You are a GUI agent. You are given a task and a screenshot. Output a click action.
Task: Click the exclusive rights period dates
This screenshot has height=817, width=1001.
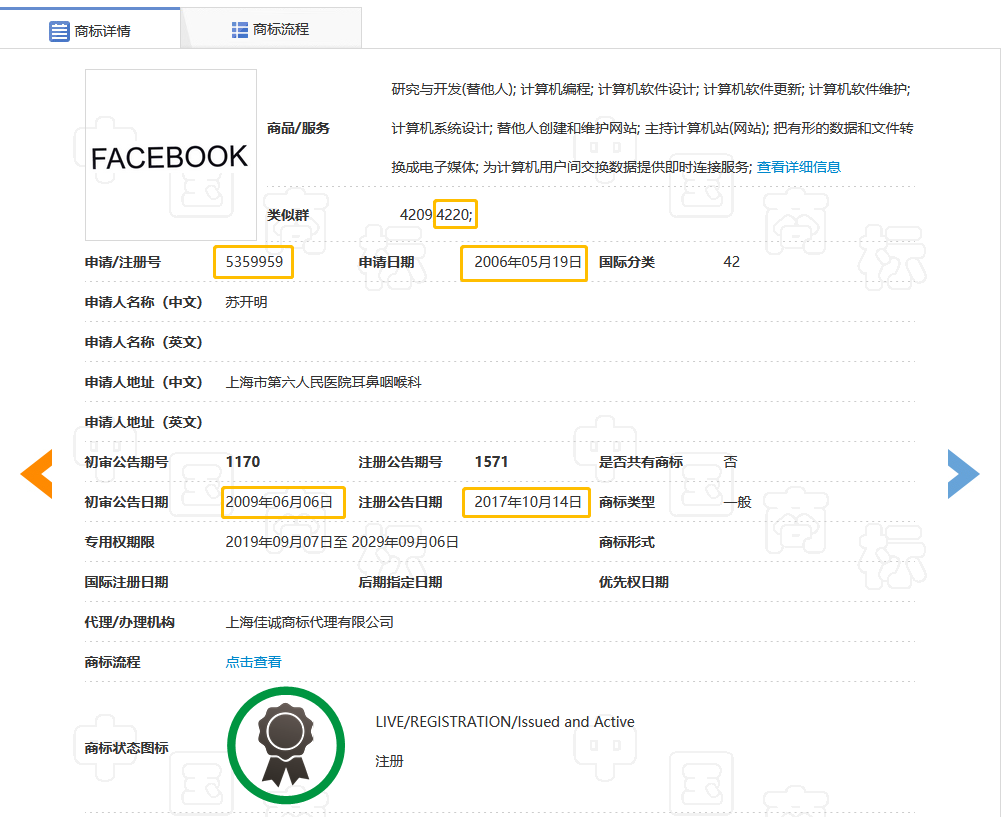click(x=342, y=542)
